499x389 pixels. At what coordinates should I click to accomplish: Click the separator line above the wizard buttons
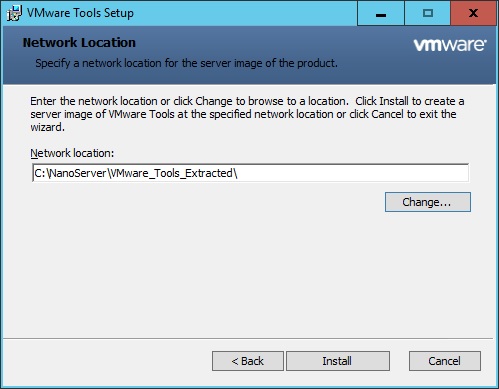pyautogui.click(x=248, y=339)
